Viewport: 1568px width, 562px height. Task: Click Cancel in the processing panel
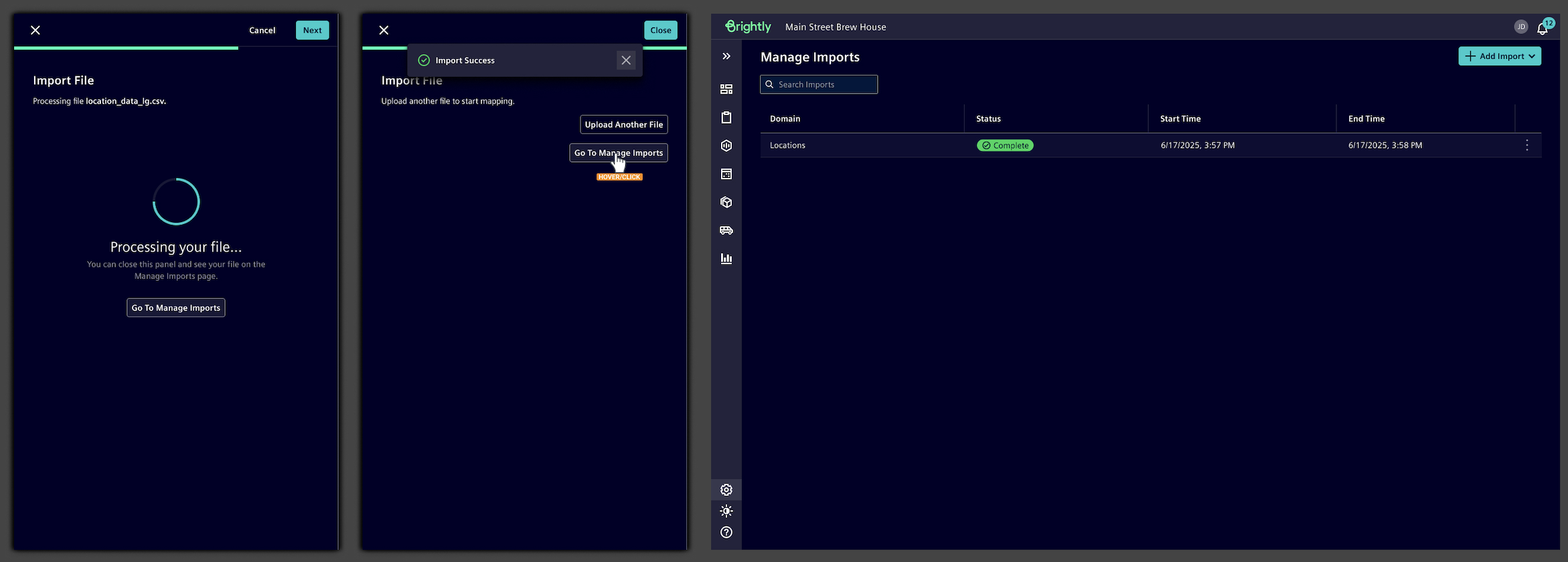point(262,30)
